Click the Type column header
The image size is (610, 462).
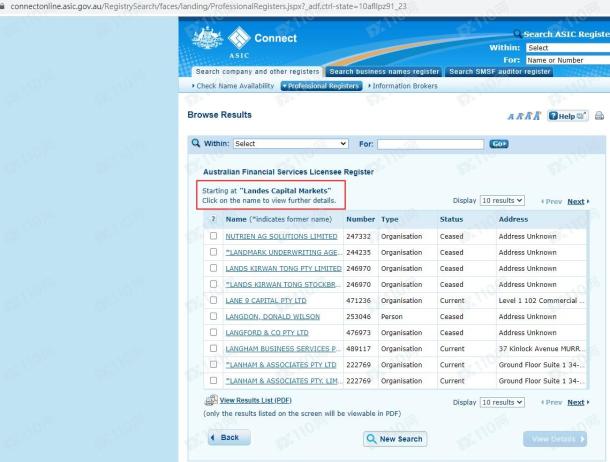[389, 219]
